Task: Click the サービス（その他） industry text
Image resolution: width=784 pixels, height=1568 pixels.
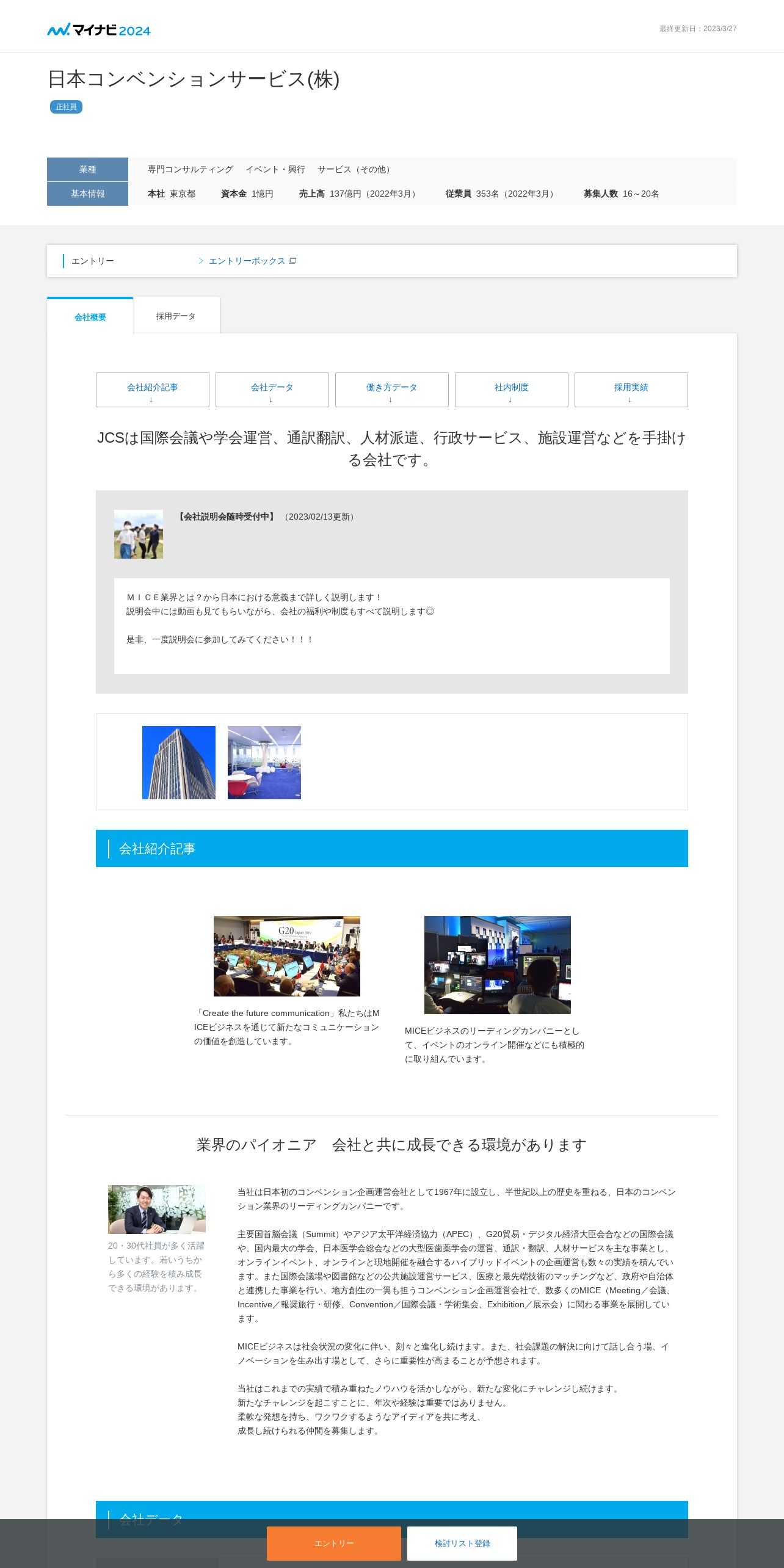Action: [x=356, y=169]
